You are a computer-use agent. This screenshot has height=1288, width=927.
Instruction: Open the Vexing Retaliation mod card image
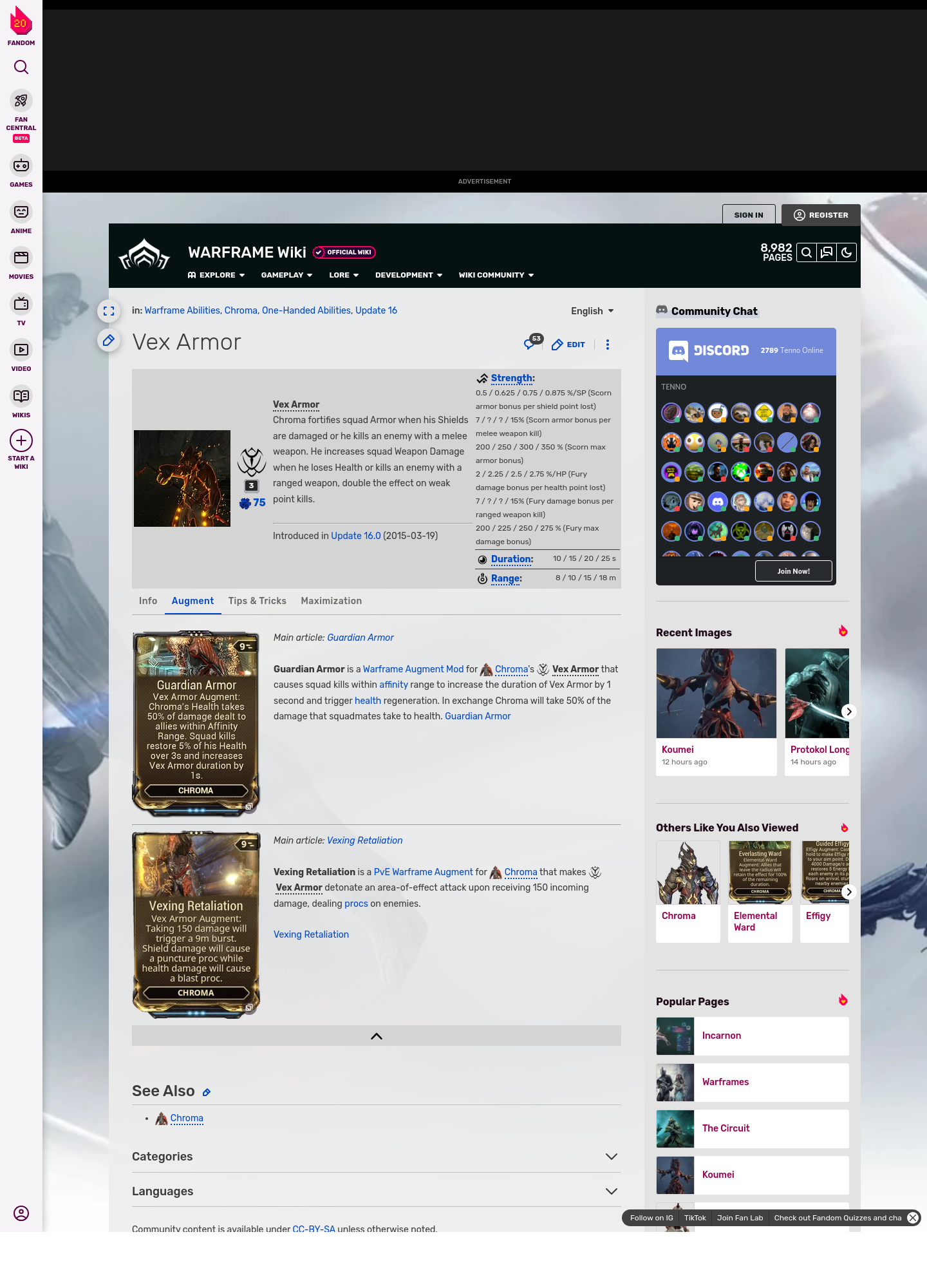pyautogui.click(x=196, y=925)
